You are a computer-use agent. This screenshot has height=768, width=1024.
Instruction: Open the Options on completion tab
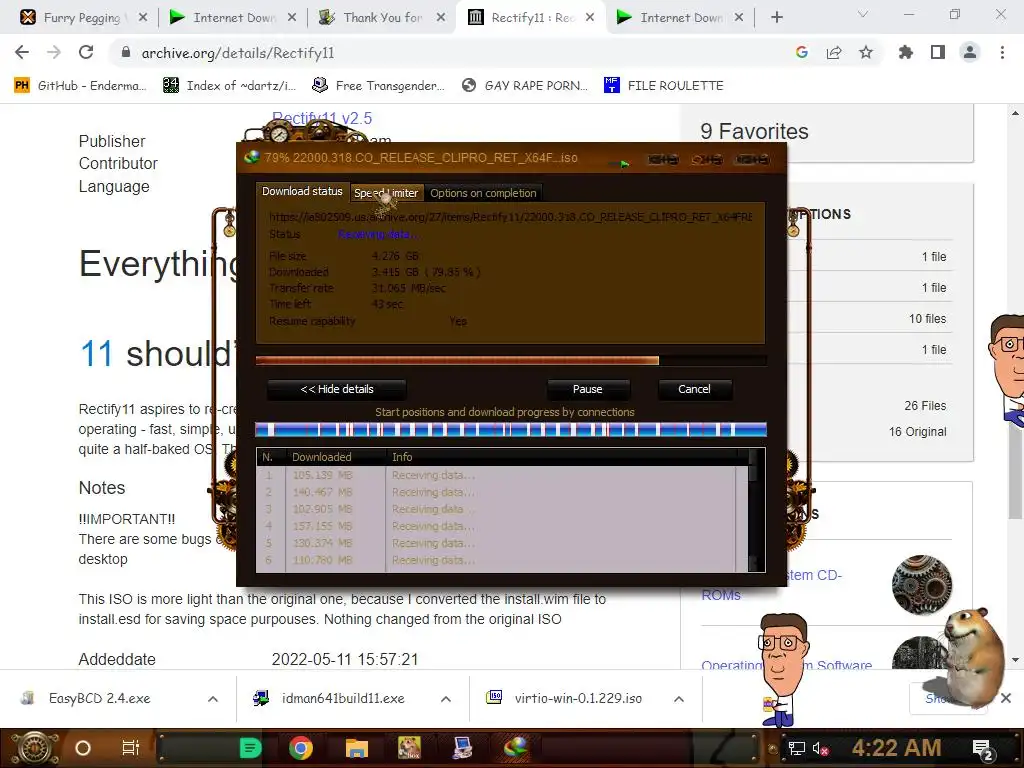coord(483,193)
